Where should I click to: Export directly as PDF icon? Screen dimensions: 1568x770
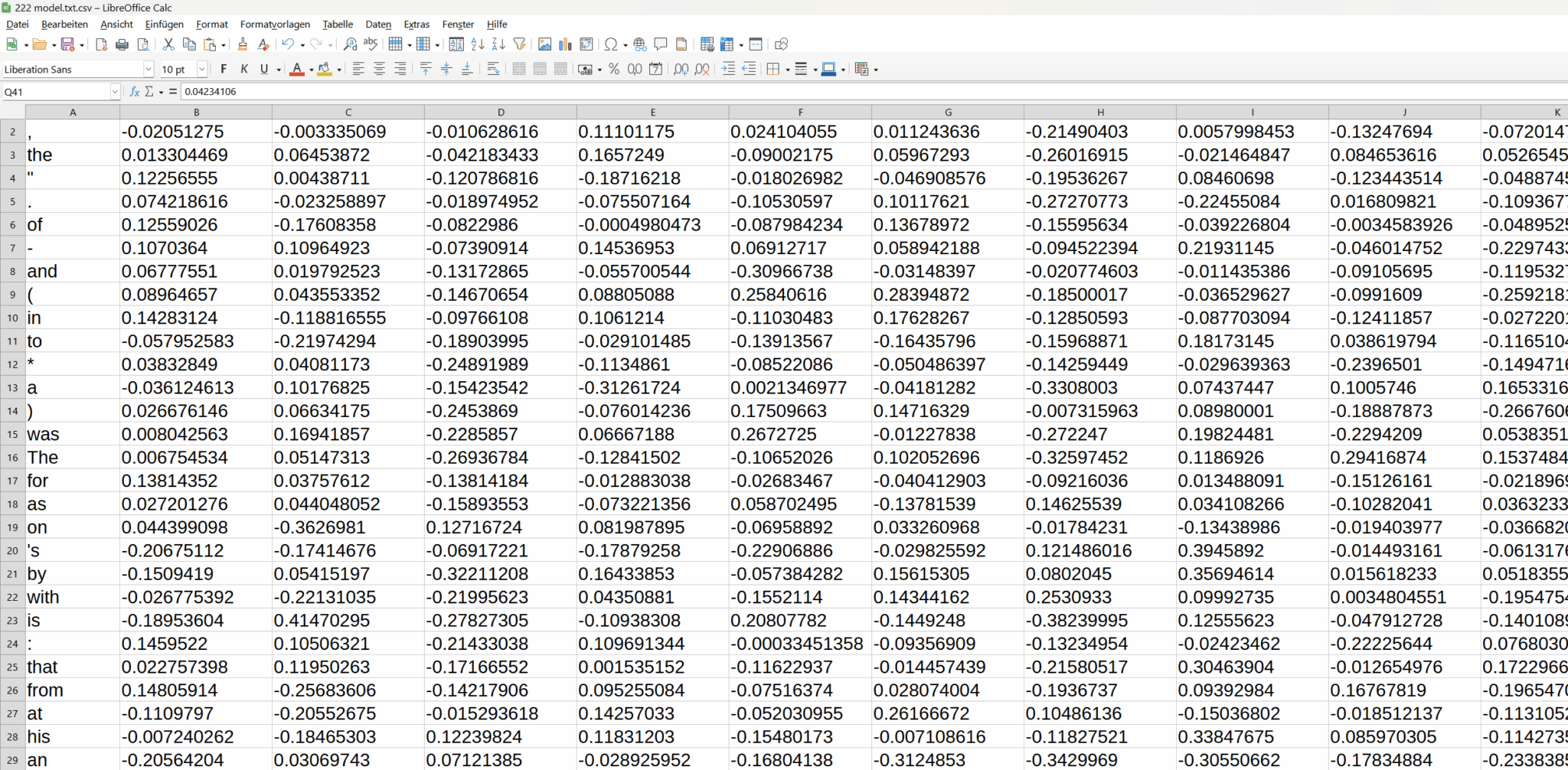point(101,44)
